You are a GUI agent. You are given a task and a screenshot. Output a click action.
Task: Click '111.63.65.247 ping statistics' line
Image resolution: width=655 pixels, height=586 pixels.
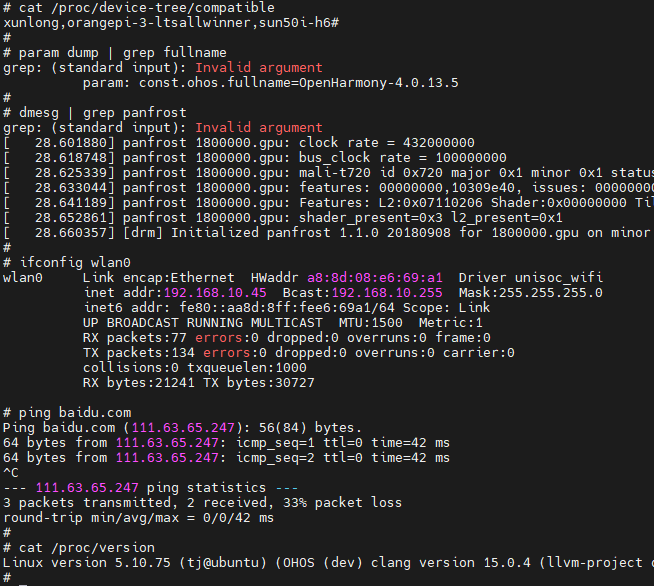pos(150,488)
